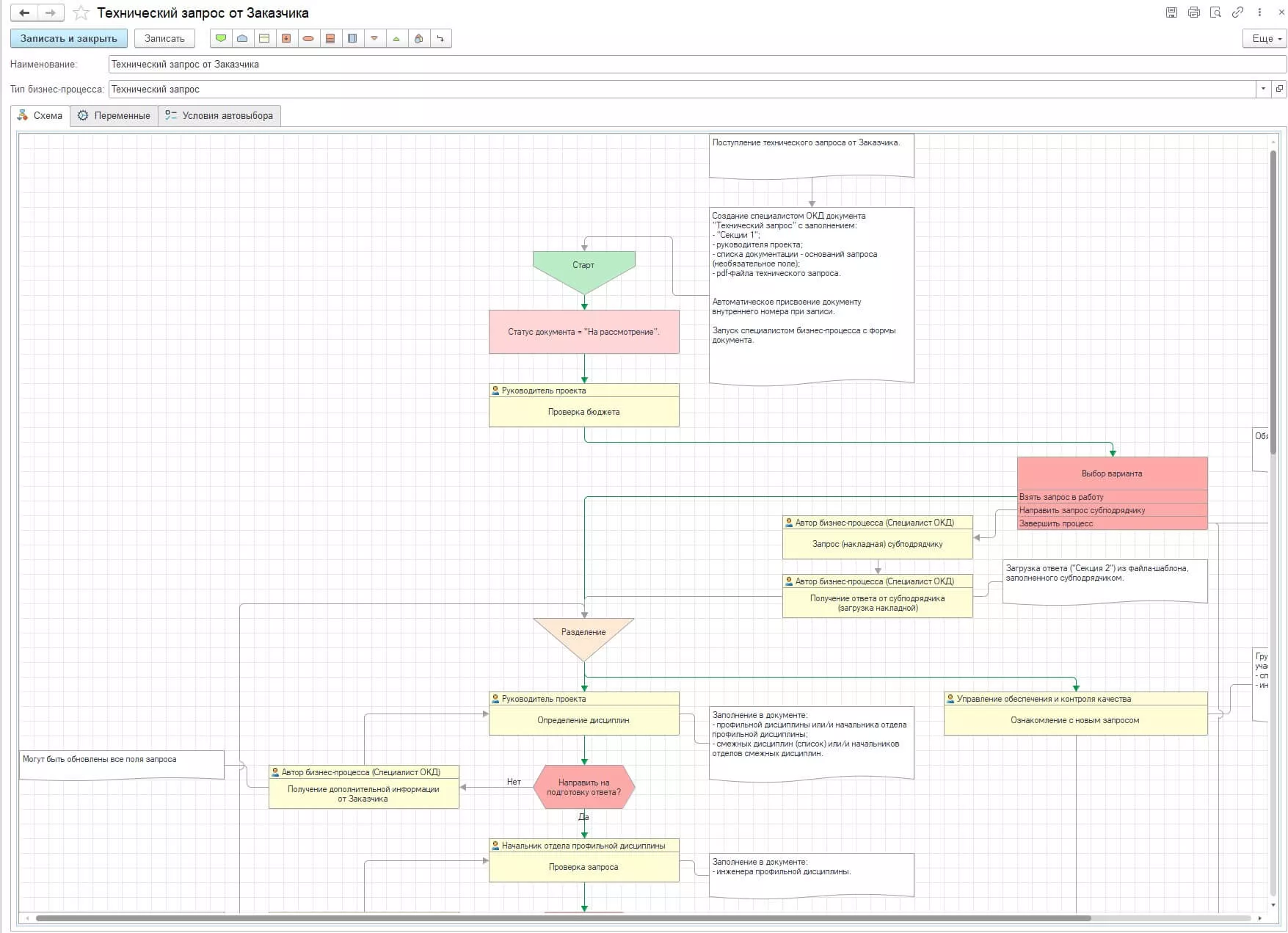Open the preview magnifier icon
This screenshot has height=933, width=1288.
coord(1216,12)
